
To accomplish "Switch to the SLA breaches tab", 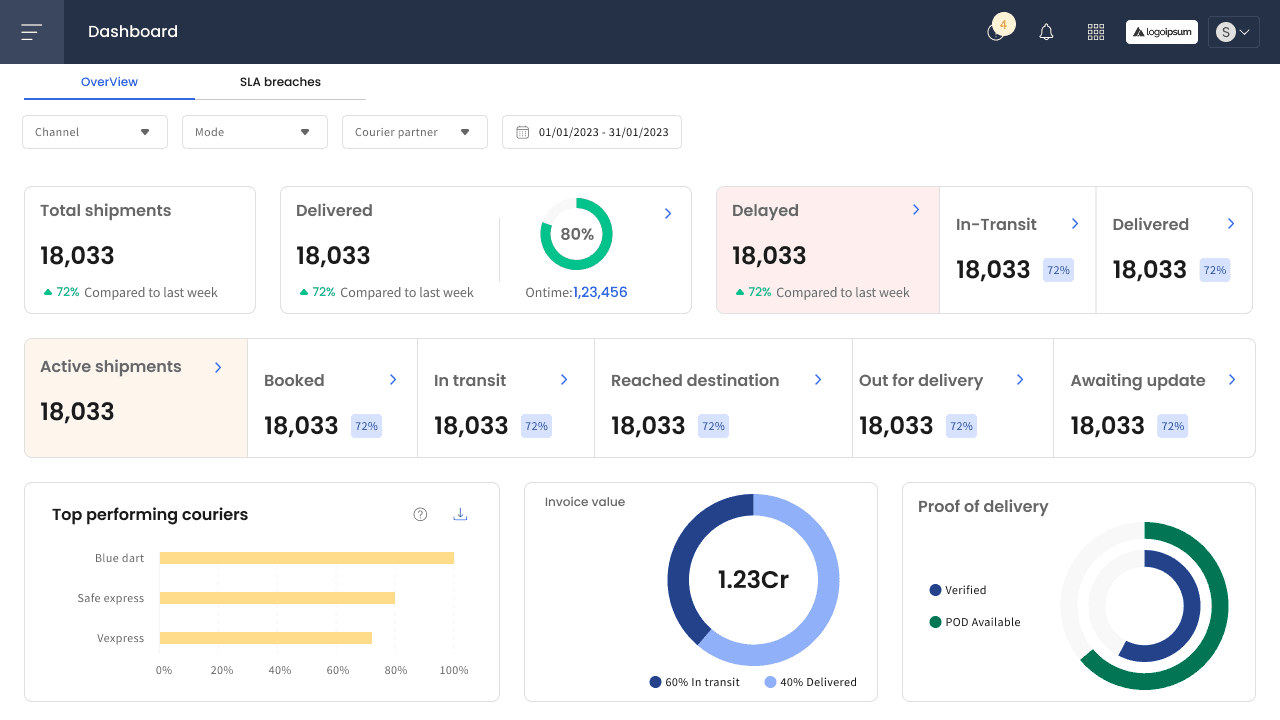I will [280, 82].
